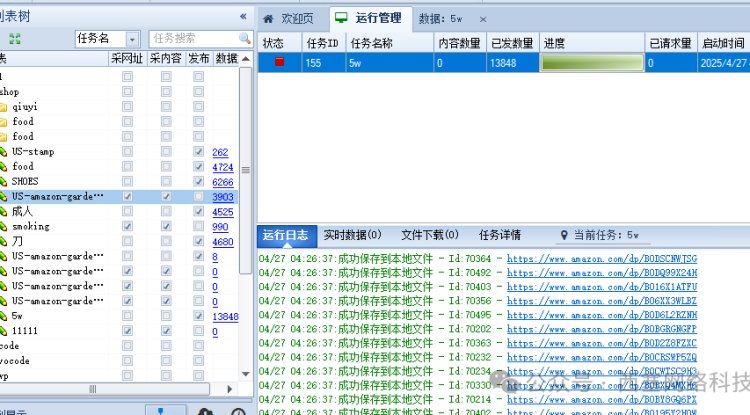
Task: Collapse the task list tree panel
Action: (x=243, y=16)
